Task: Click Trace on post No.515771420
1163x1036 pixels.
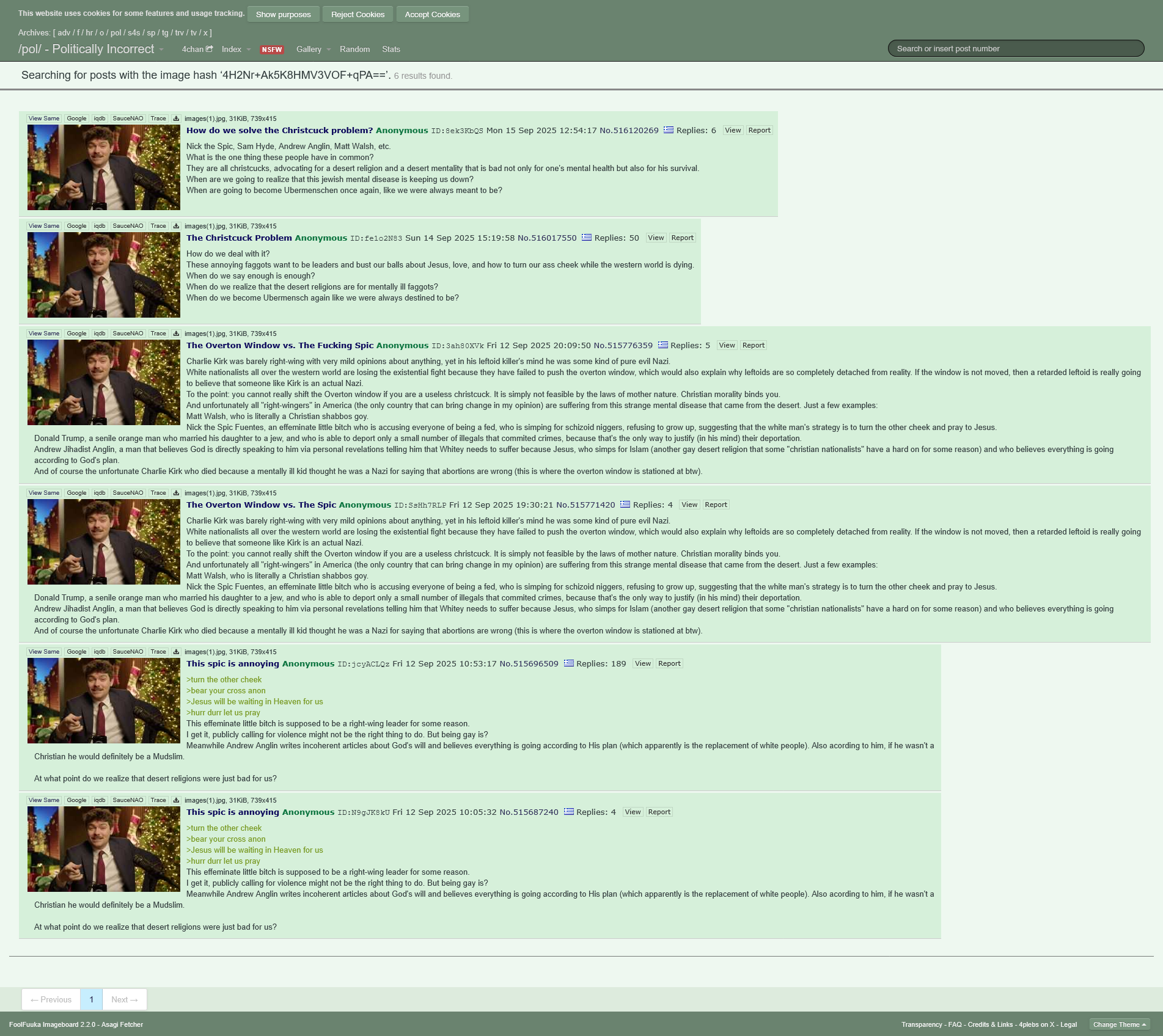Action: click(158, 493)
